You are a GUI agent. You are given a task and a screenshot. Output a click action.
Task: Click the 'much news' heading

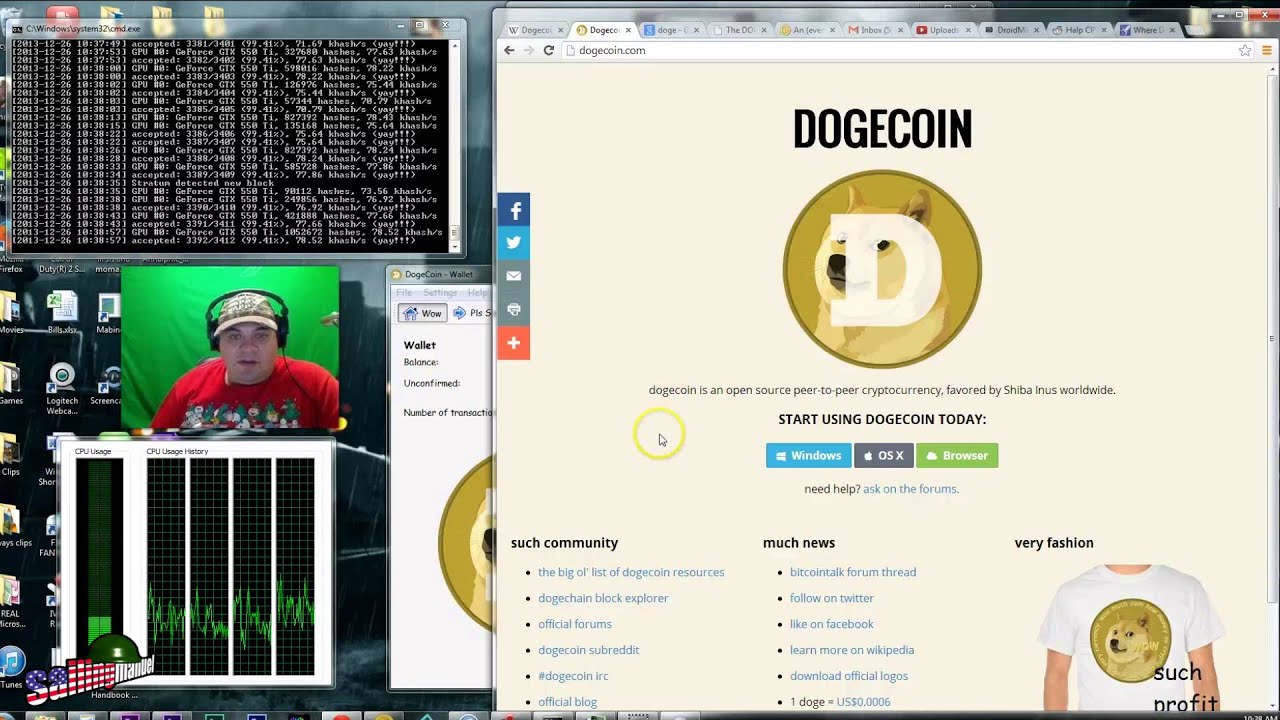[x=799, y=543]
